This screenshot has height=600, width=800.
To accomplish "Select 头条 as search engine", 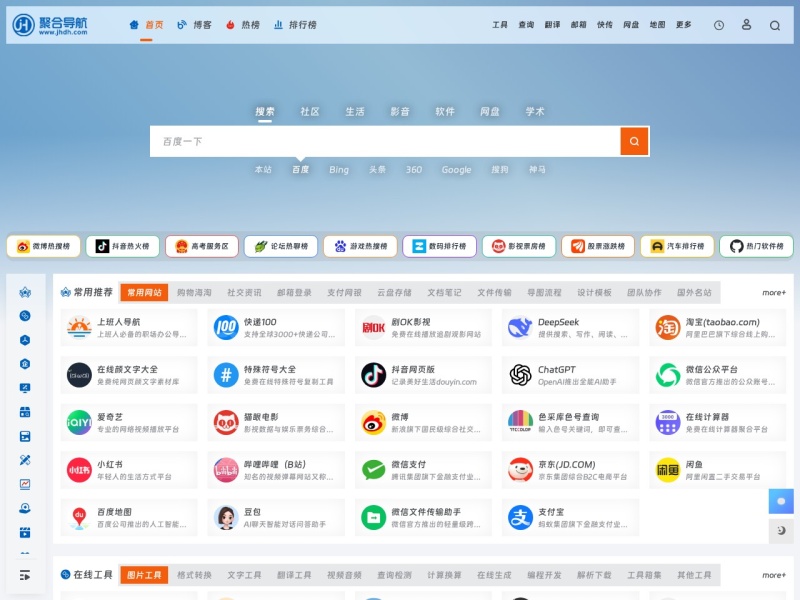I will tap(378, 169).
